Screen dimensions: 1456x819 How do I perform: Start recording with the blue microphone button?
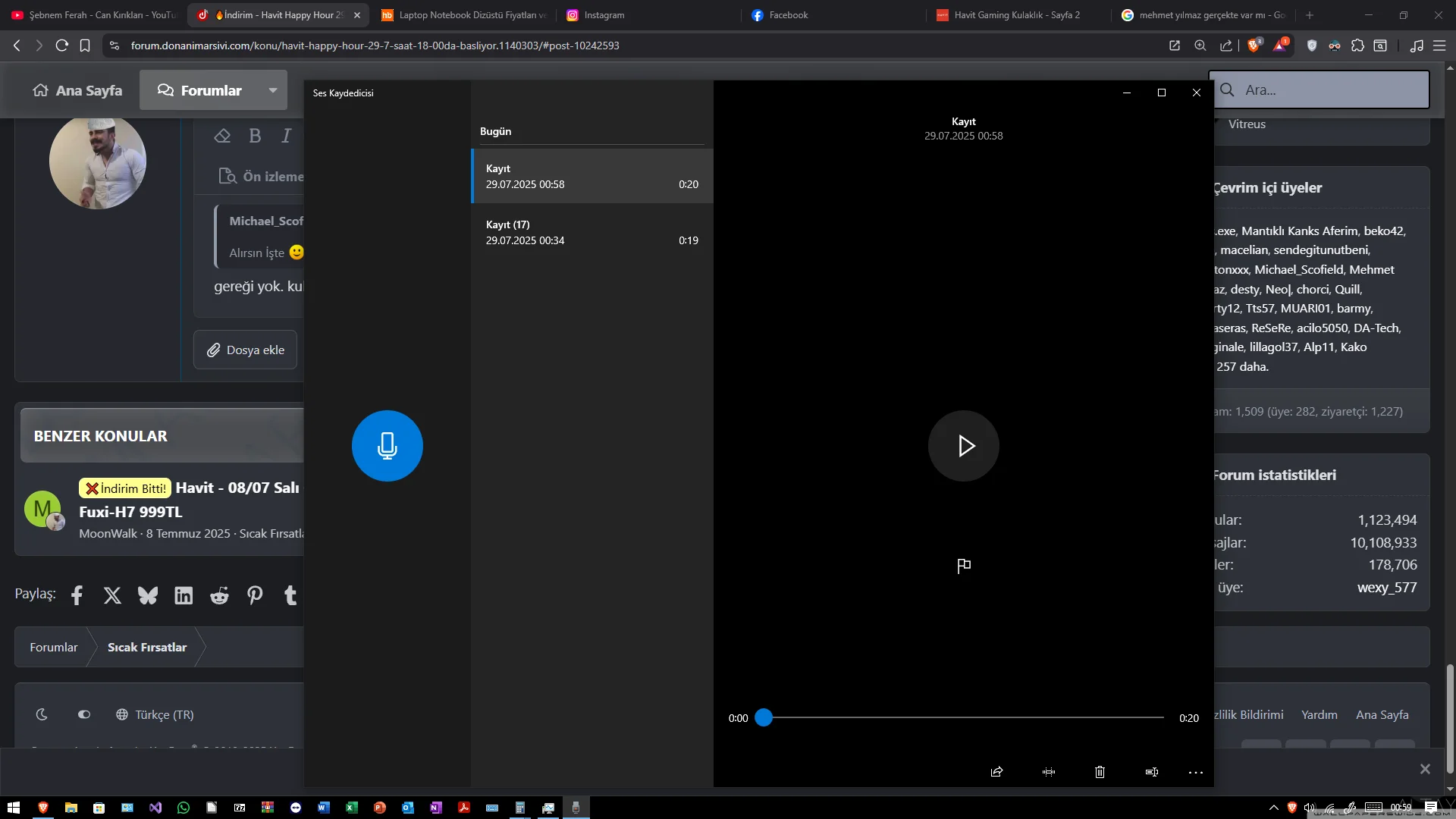[387, 446]
